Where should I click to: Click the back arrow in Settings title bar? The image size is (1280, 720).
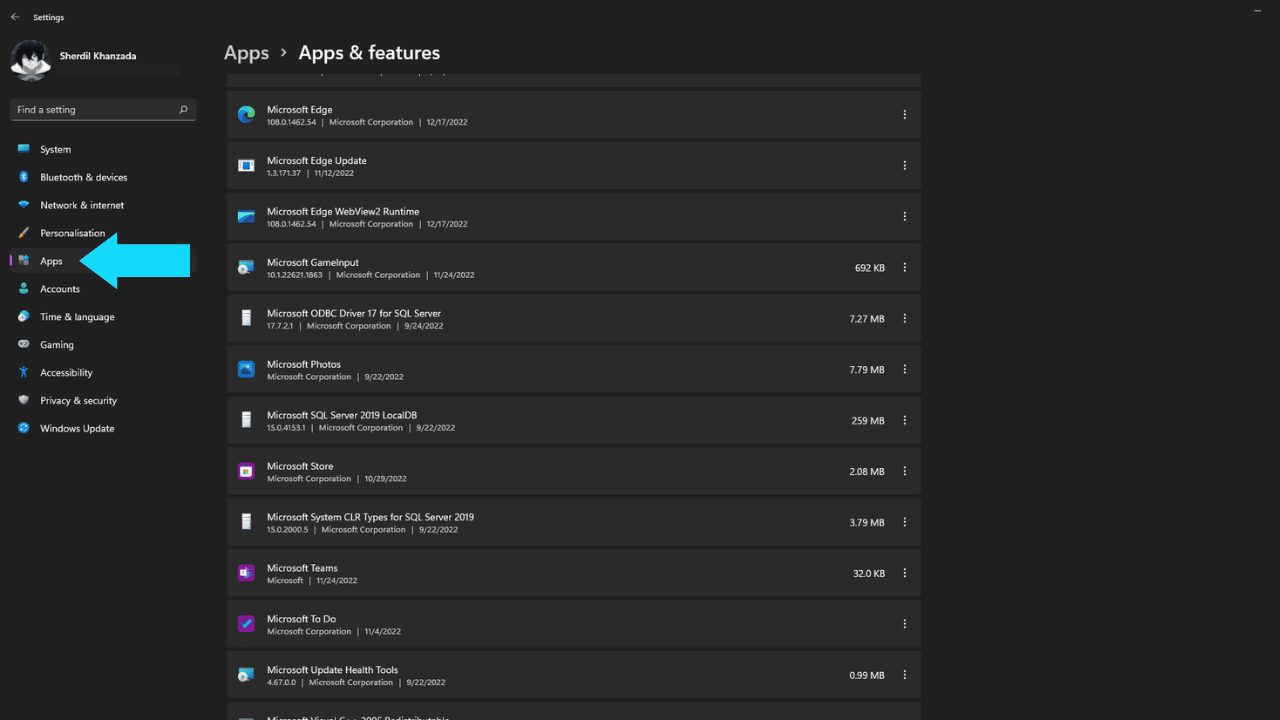[15, 17]
